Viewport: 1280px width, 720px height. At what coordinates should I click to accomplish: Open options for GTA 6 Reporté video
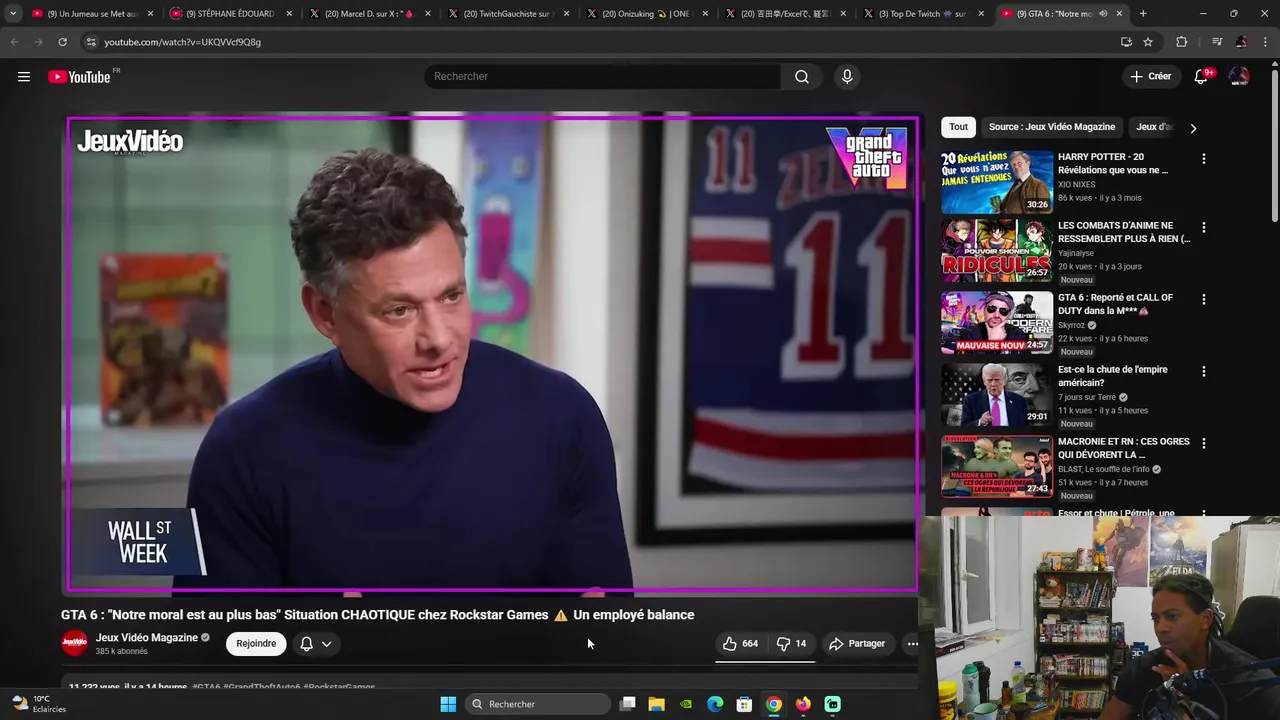(1203, 300)
